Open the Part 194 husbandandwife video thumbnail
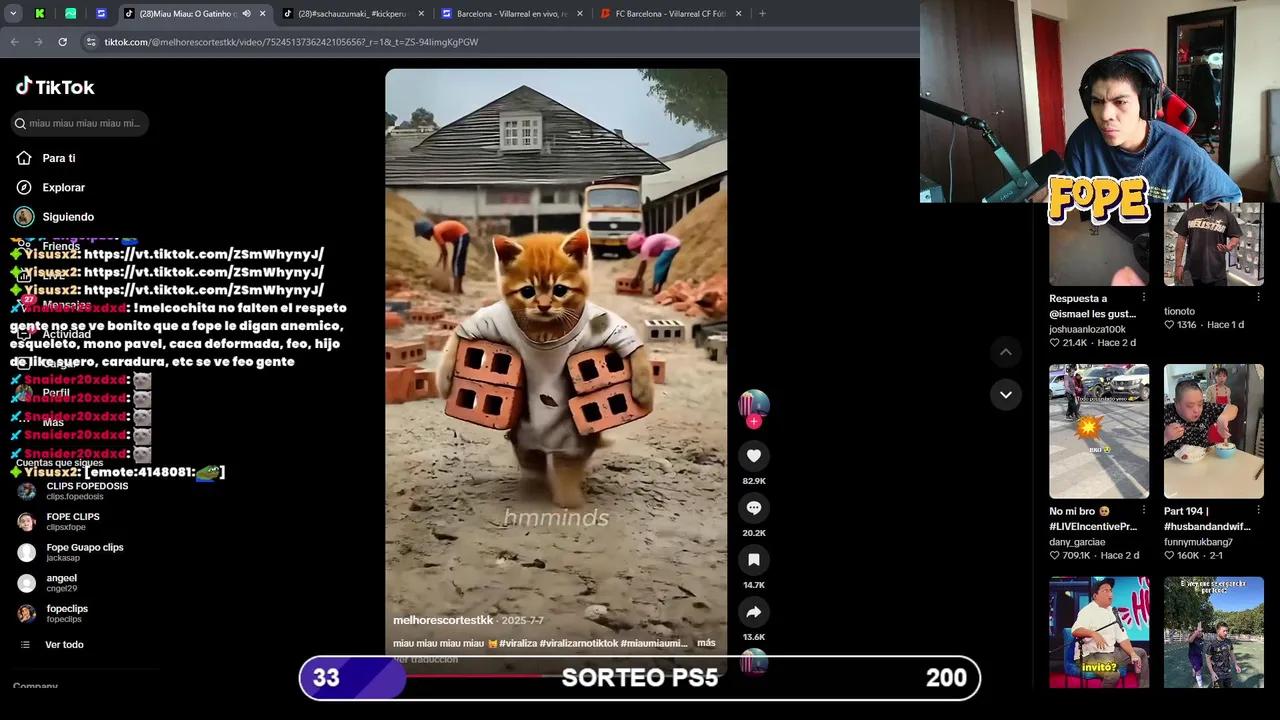This screenshot has height=720, width=1280. (x=1213, y=431)
